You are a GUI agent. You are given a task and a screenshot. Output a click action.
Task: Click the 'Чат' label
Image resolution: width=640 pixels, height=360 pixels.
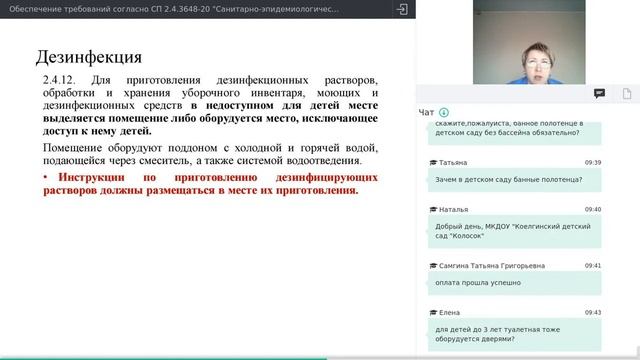tap(426, 112)
